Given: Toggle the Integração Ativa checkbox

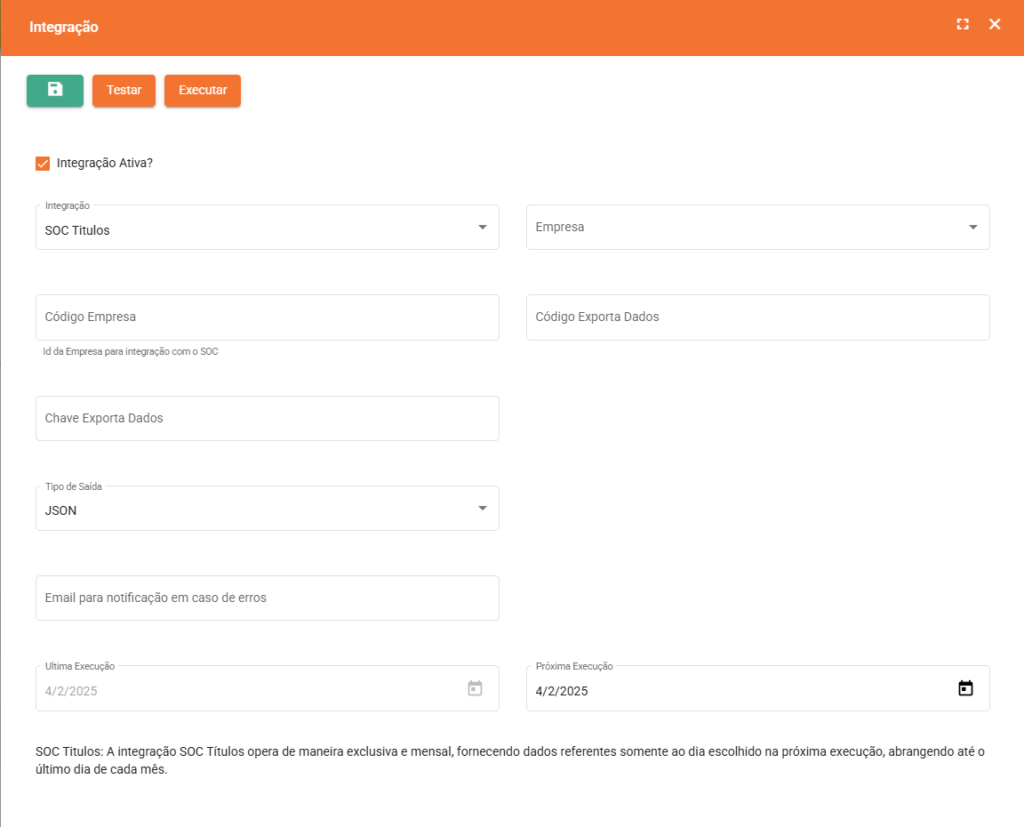Looking at the screenshot, I should [x=43, y=163].
